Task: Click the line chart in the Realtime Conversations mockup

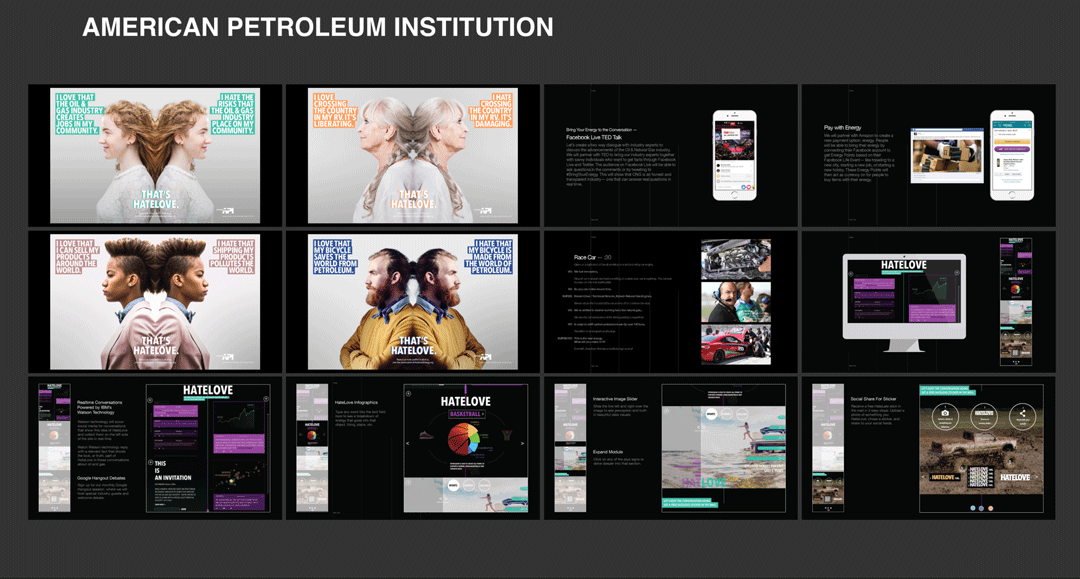Action: click(x=240, y=419)
